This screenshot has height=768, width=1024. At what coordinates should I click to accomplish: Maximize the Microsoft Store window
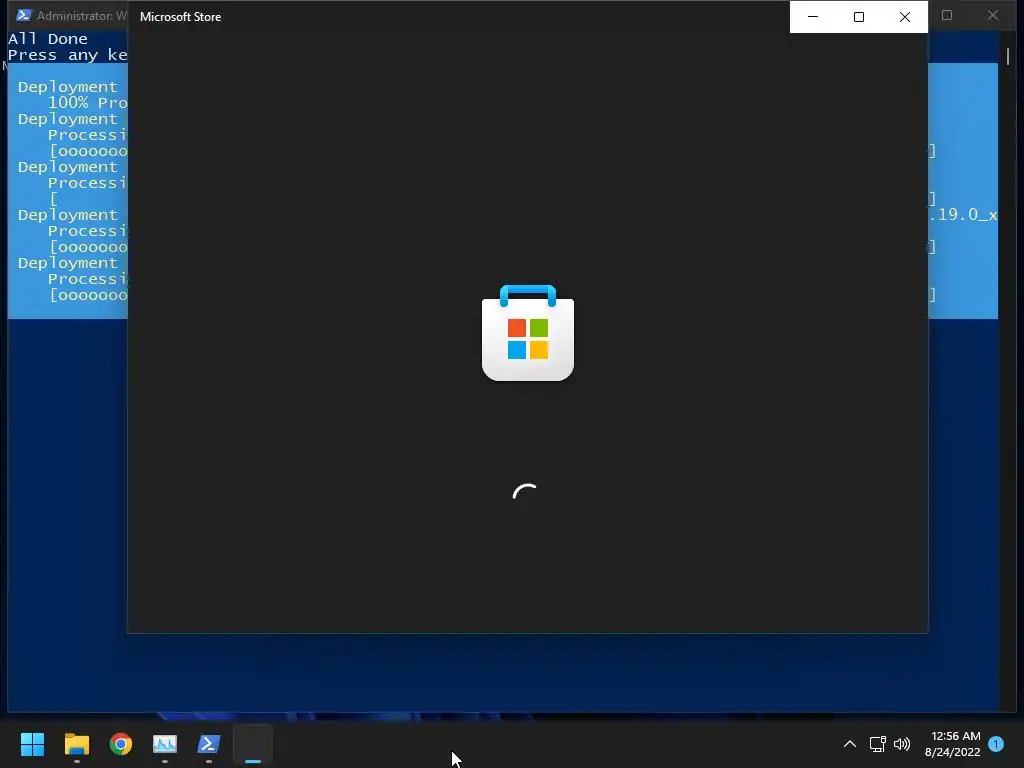coord(859,16)
